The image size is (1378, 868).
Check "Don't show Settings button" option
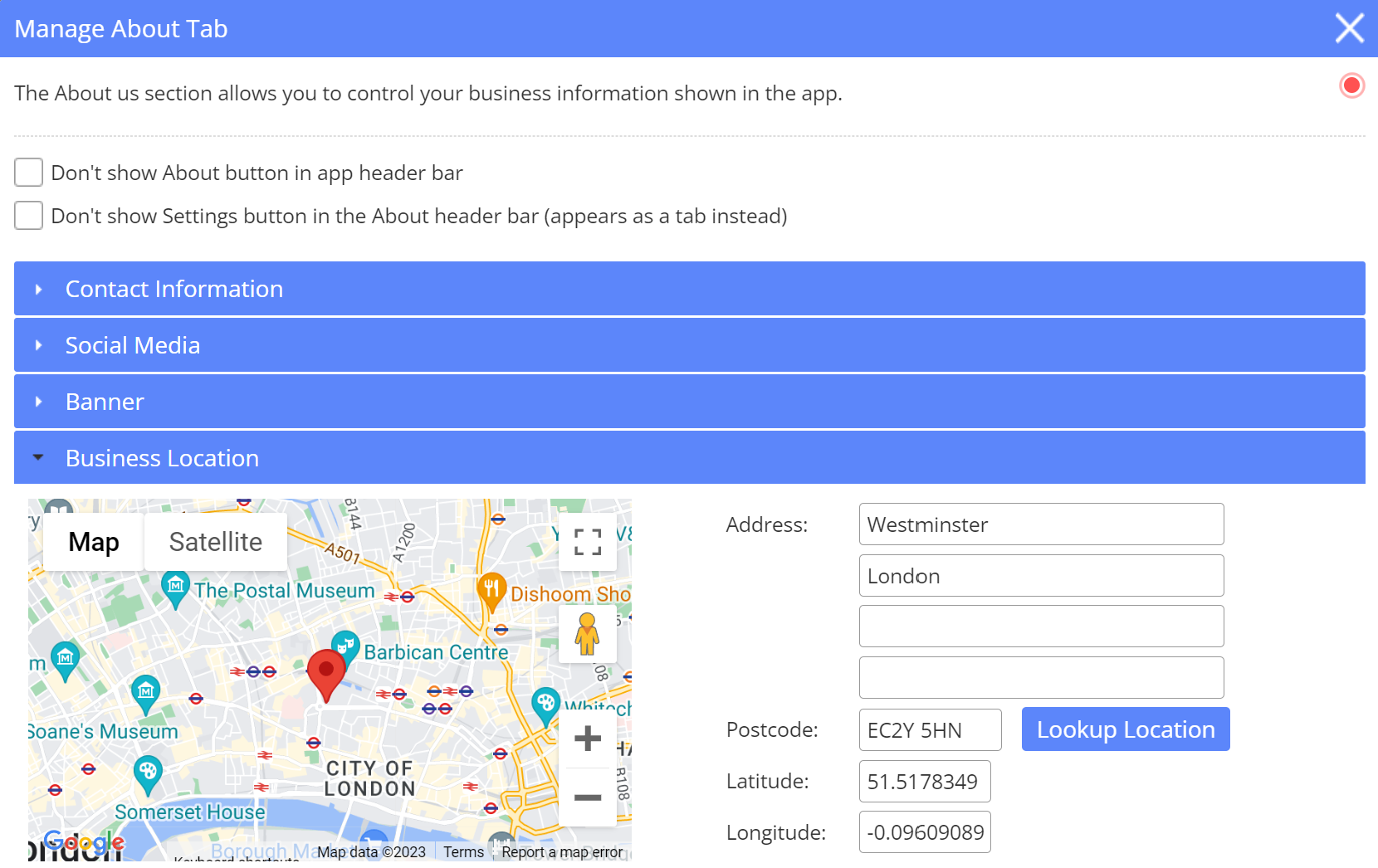tap(29, 216)
